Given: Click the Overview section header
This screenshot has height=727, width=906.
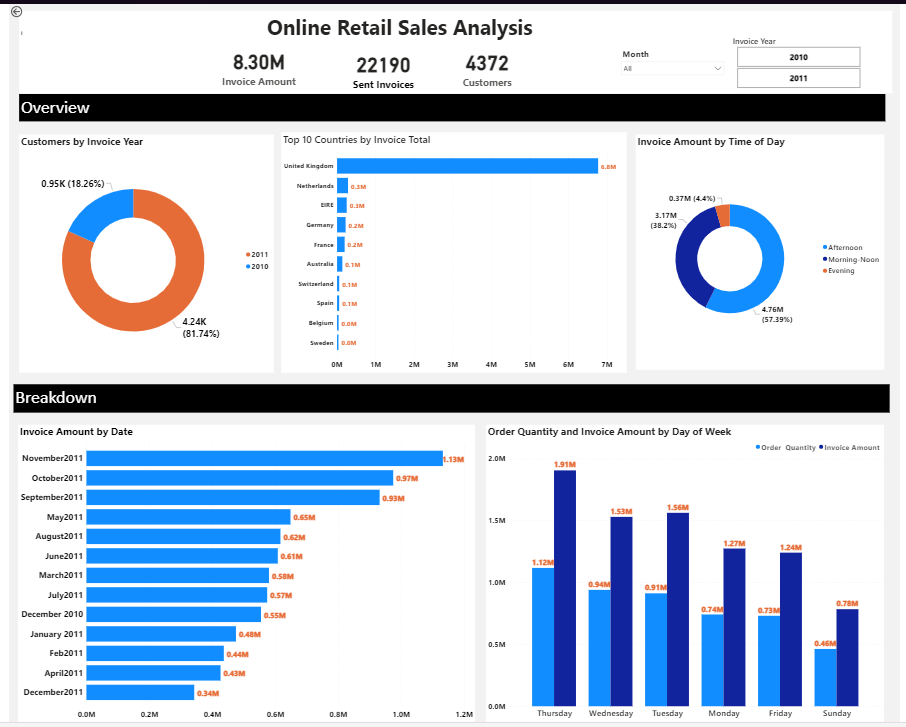Looking at the screenshot, I should (55, 107).
